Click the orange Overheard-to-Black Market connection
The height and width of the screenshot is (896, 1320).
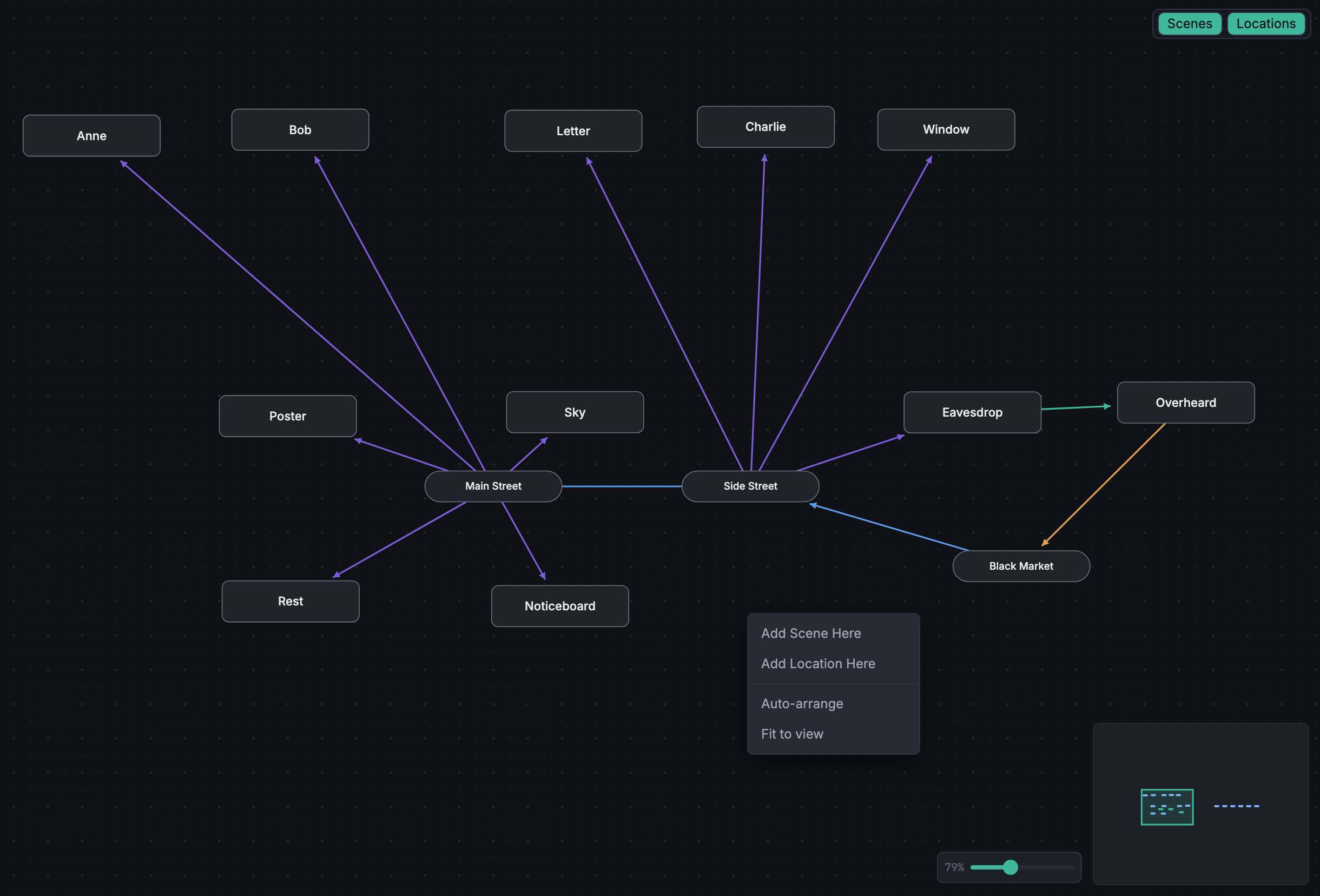1103,484
